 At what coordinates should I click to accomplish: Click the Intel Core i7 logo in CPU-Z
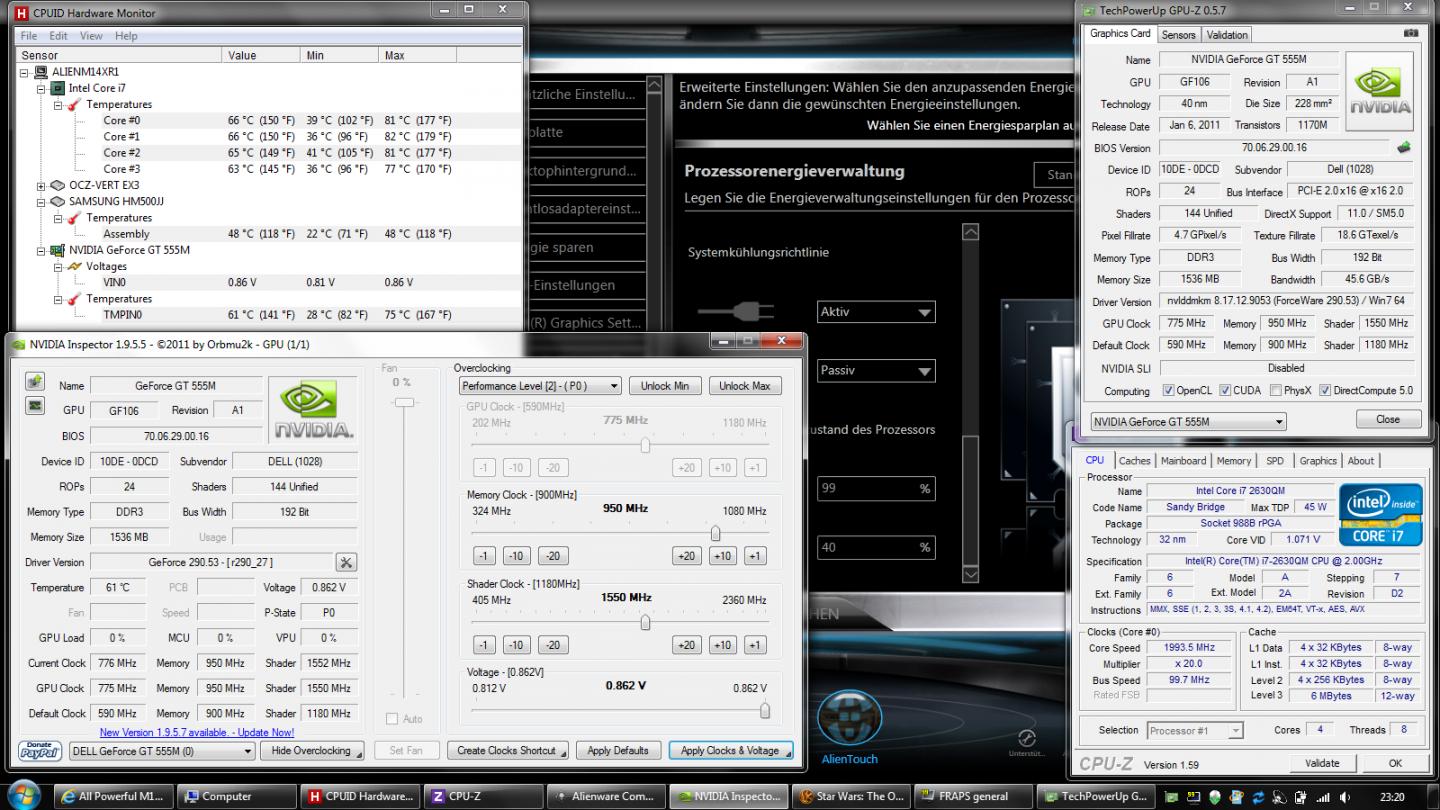(x=1380, y=515)
